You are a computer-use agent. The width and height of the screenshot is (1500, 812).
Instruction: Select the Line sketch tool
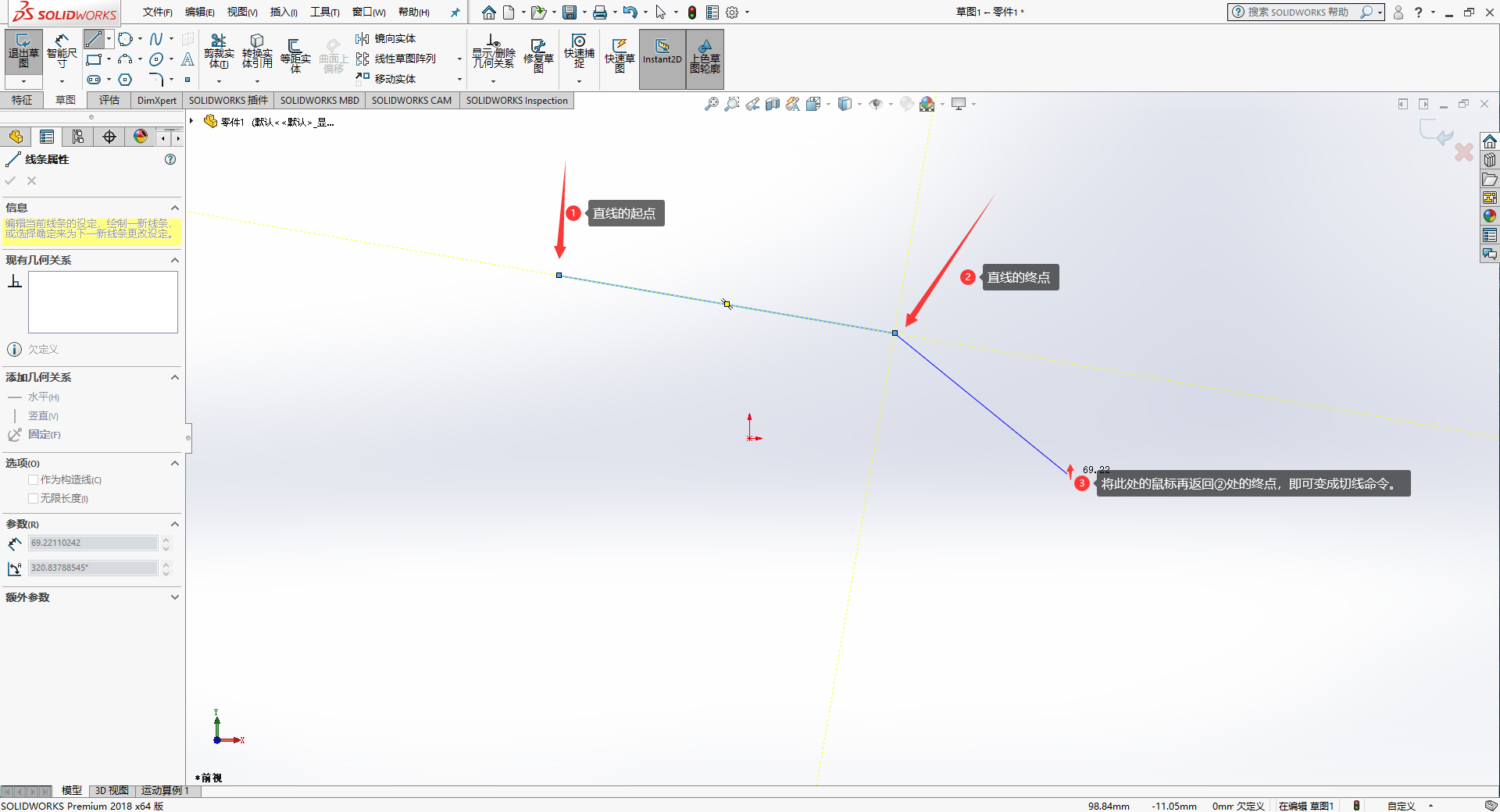coord(94,39)
